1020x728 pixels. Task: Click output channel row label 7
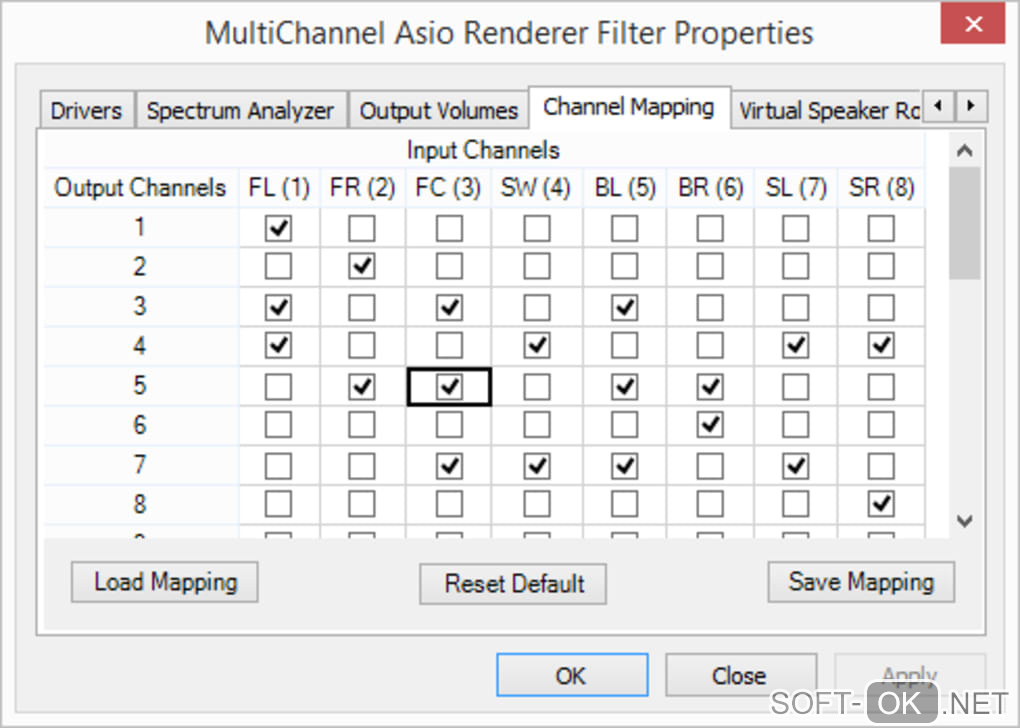[139, 465]
